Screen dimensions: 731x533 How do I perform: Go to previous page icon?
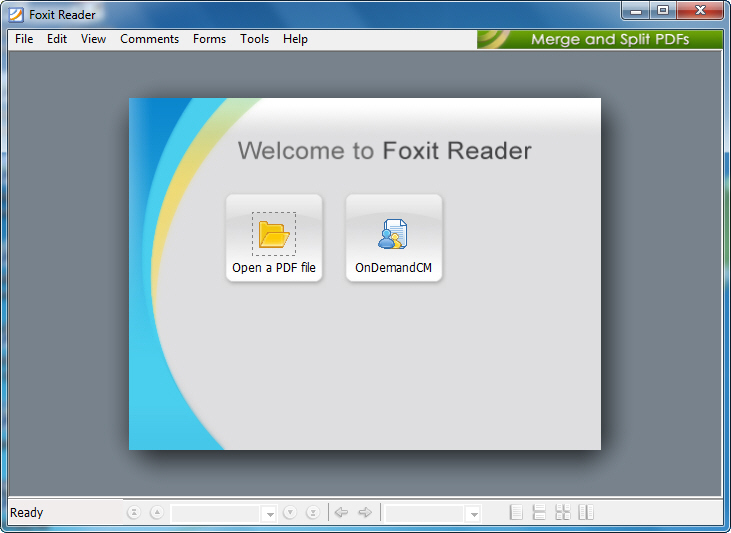pyautogui.click(x=157, y=512)
